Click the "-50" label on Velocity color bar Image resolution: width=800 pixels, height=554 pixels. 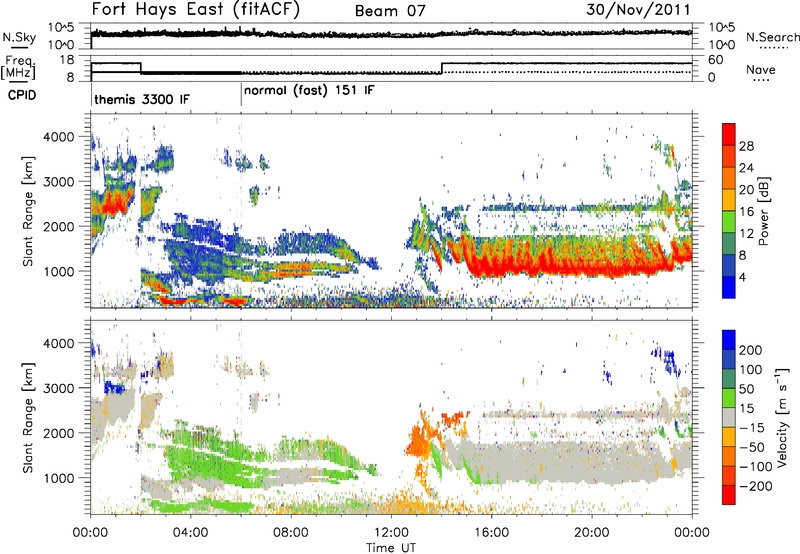754,447
